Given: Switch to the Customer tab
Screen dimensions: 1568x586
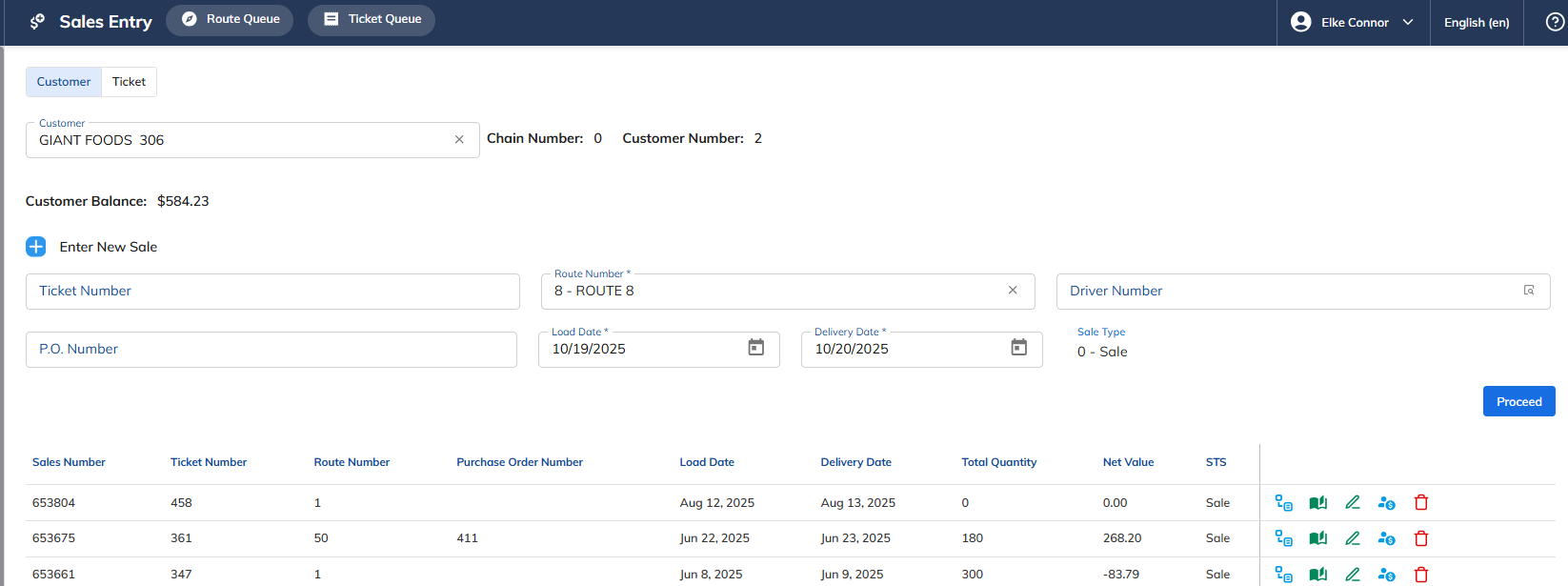Looking at the screenshot, I should click(64, 82).
